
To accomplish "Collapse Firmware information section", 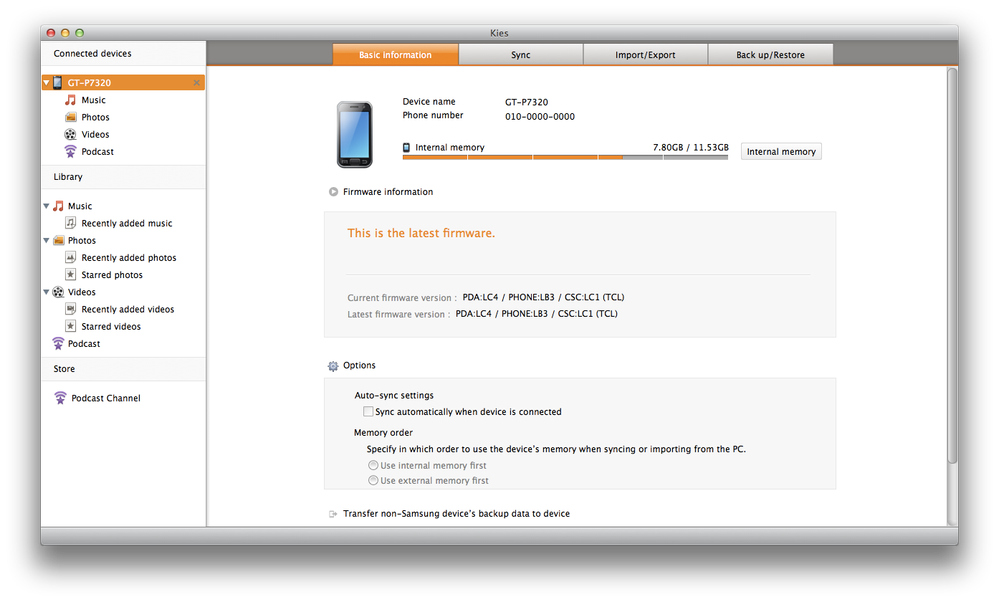I will [x=333, y=192].
